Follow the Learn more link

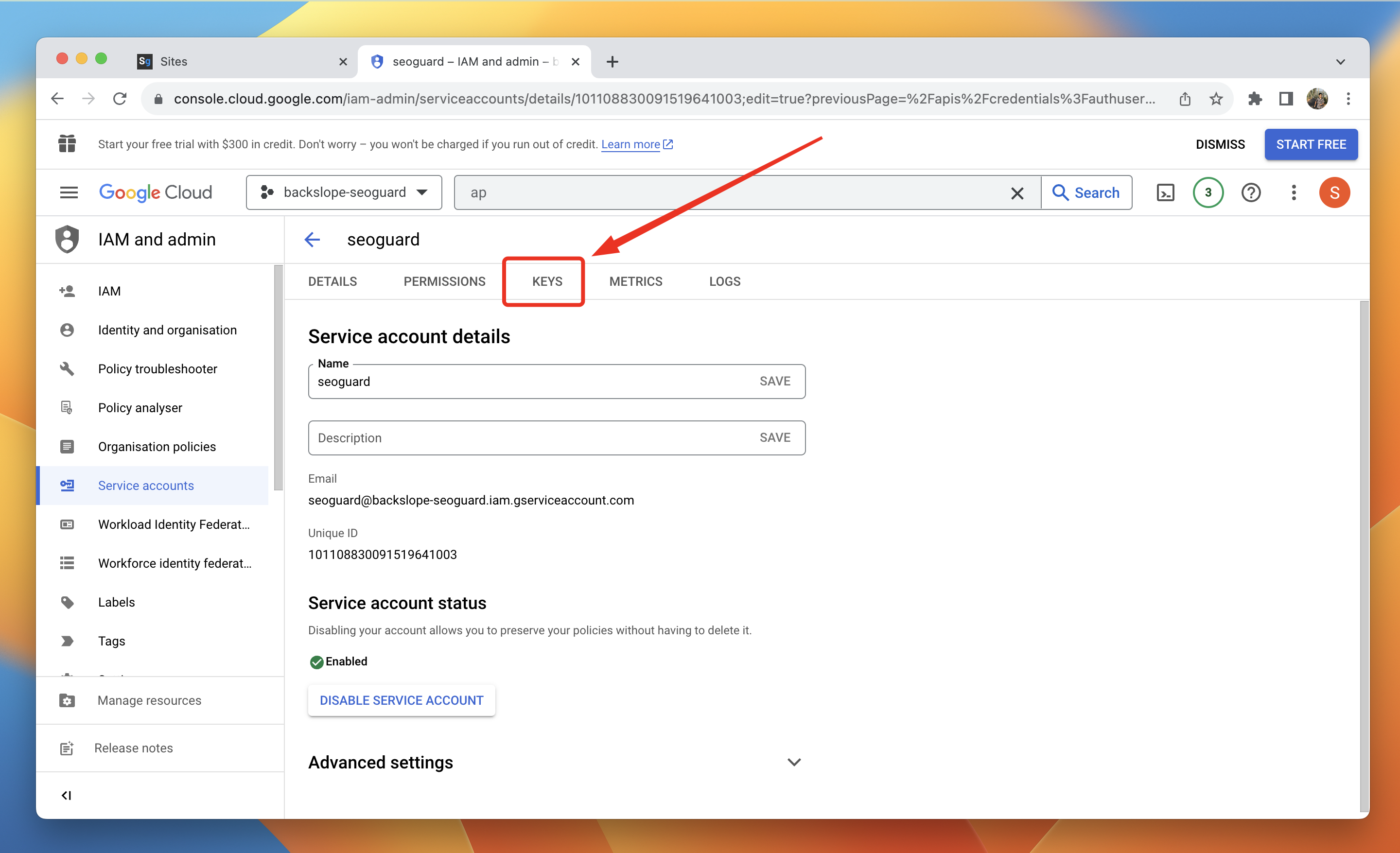pyautogui.click(x=630, y=144)
